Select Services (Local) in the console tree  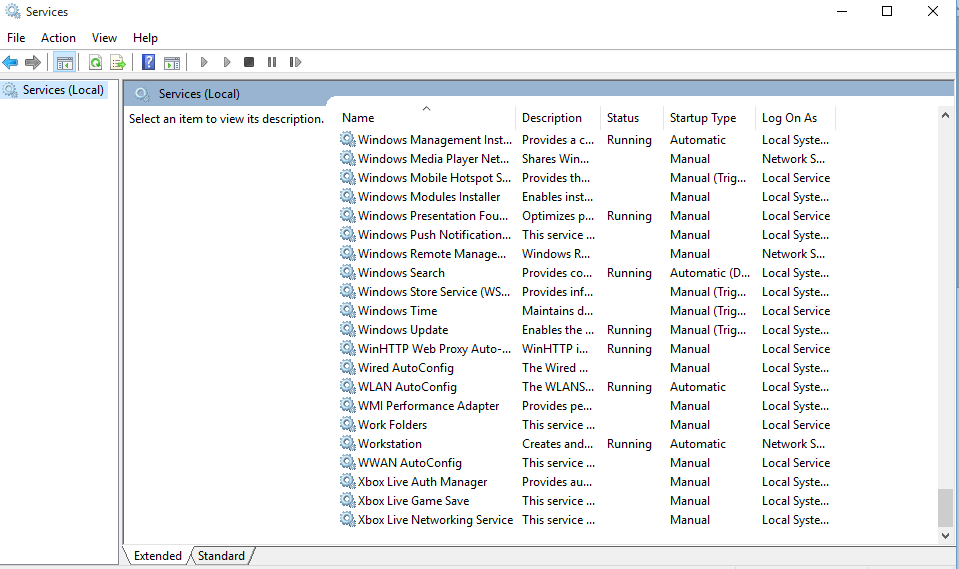[x=63, y=90]
